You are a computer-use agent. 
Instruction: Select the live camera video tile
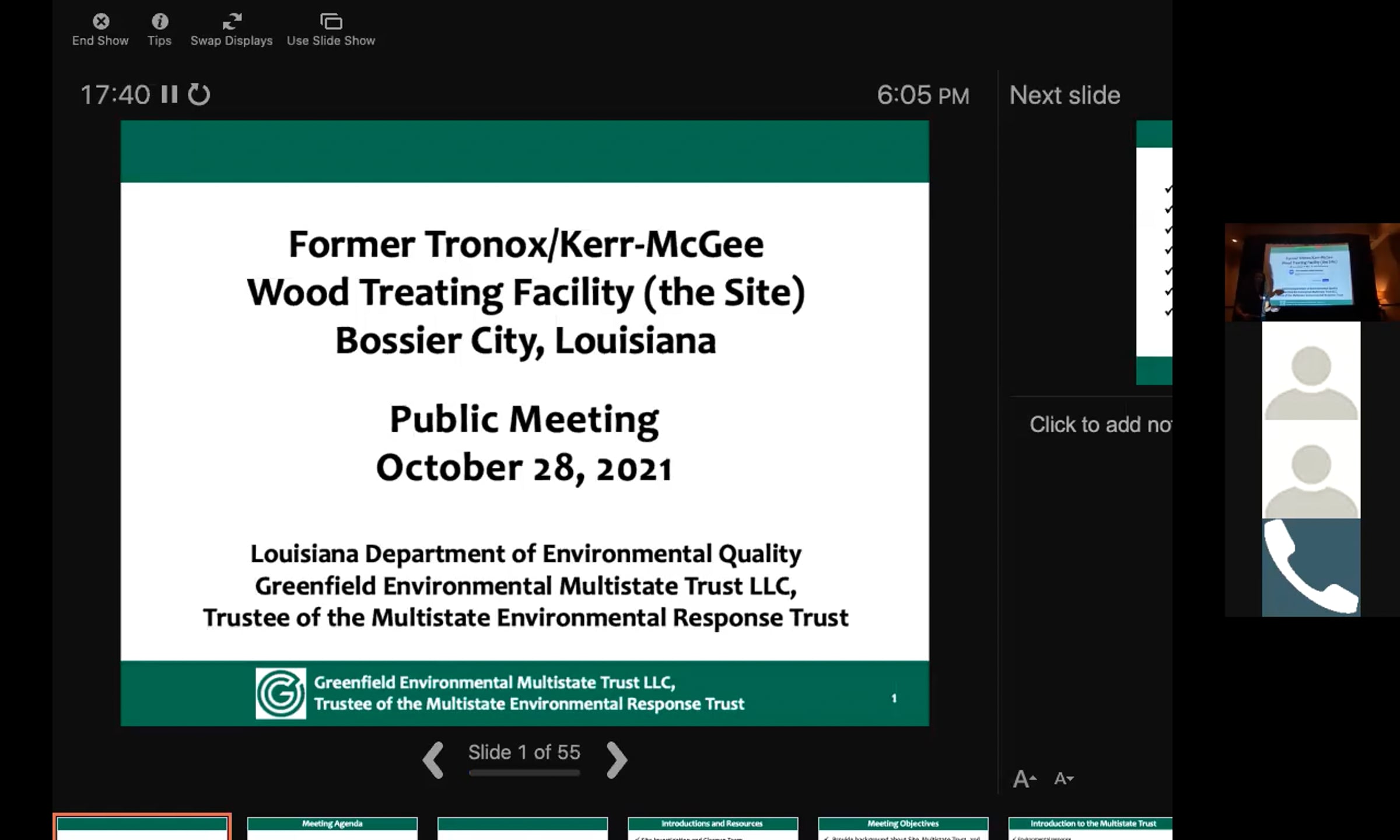(1312, 272)
